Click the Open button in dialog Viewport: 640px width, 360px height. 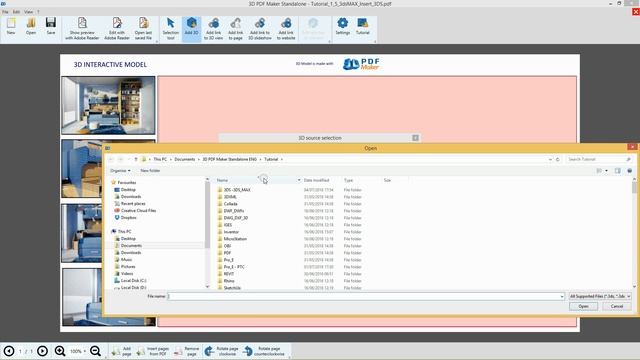coord(583,306)
